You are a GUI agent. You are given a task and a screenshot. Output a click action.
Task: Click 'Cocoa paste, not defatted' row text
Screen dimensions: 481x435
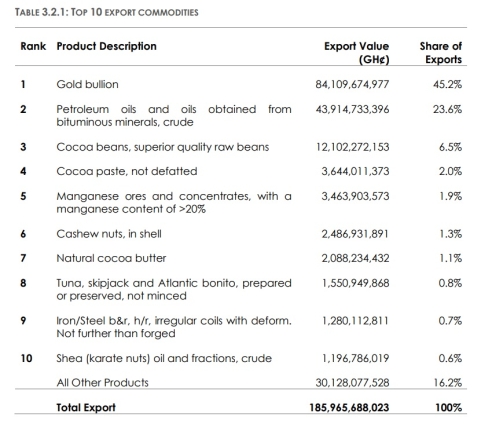tap(127, 171)
